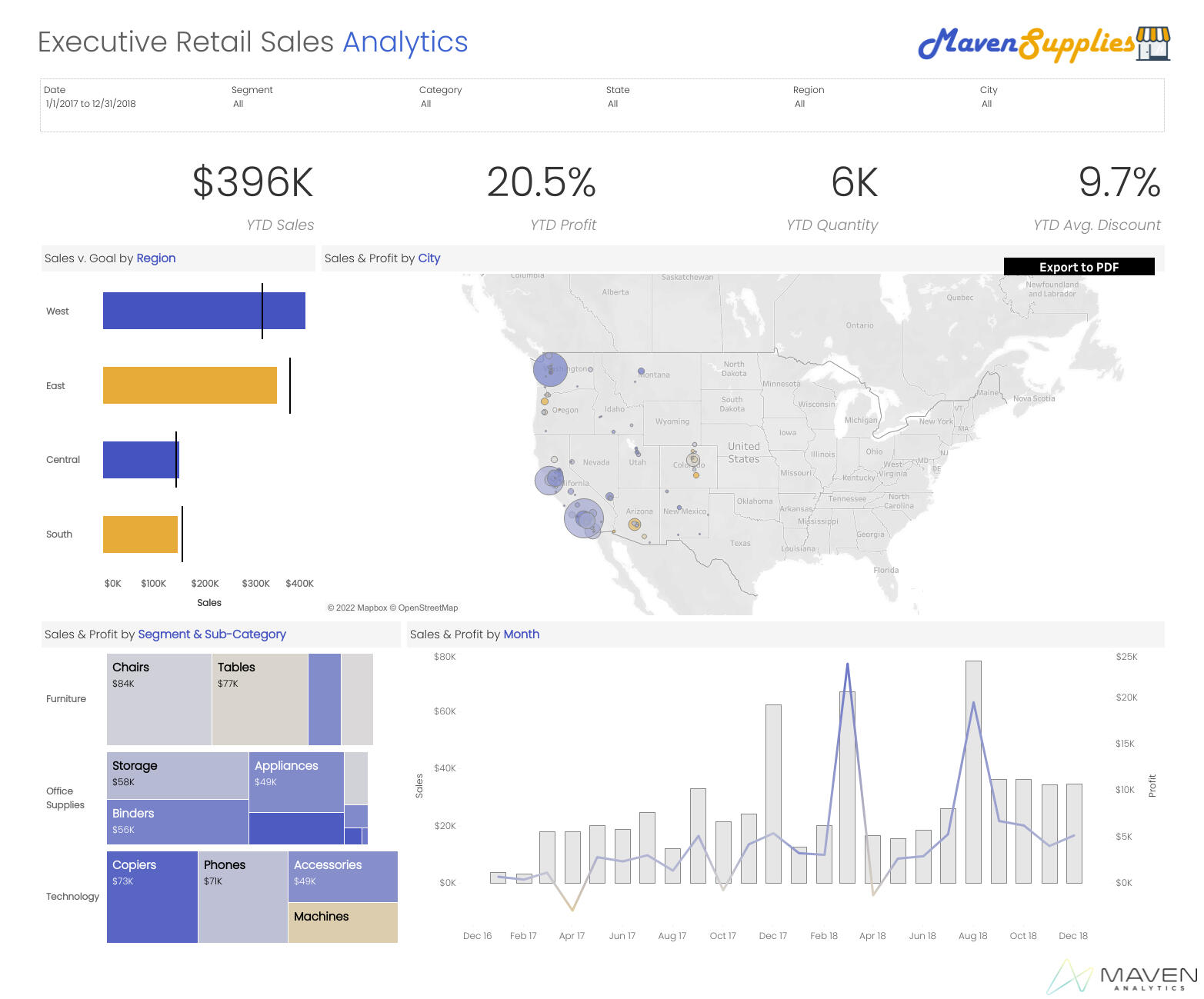Click the Maven Supplies storefront logo icon
The width and height of the screenshot is (1204, 999).
coord(1152,43)
